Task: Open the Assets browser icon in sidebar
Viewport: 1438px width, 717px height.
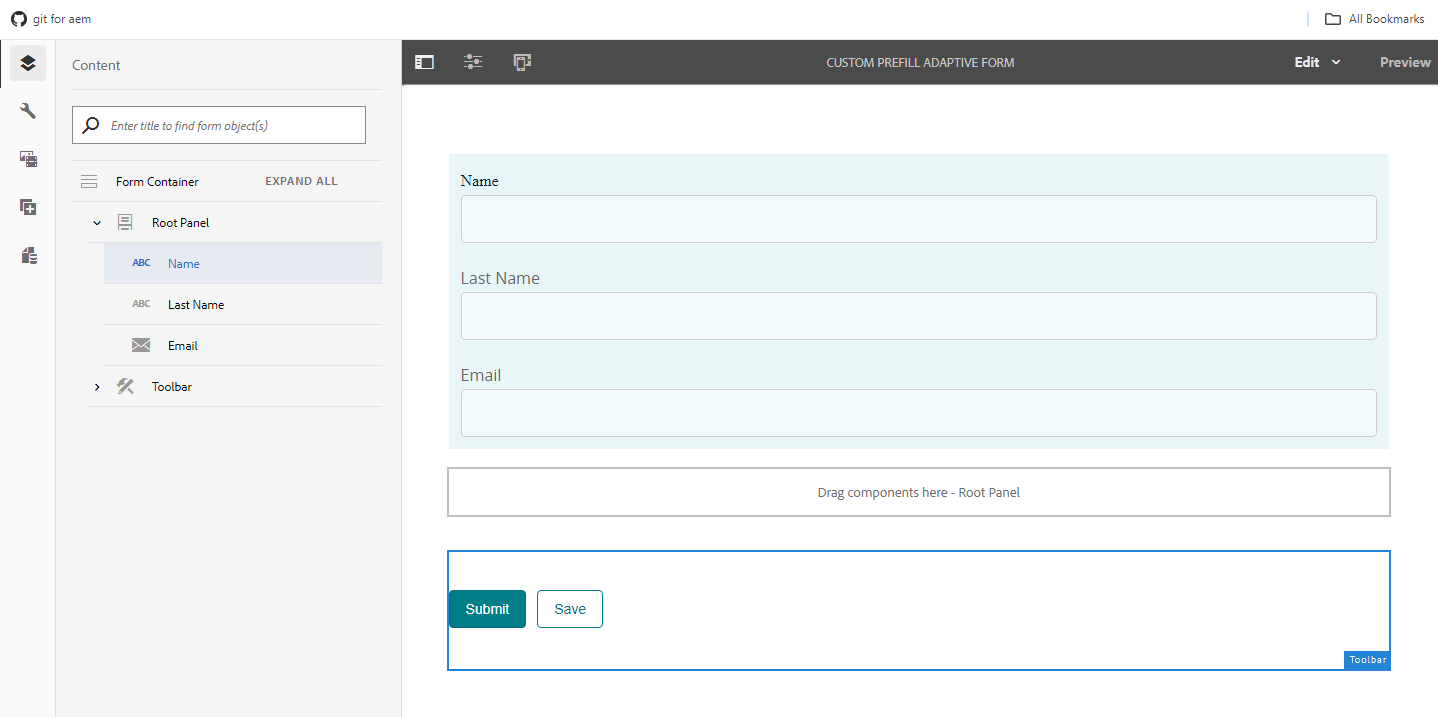Action: pos(28,159)
